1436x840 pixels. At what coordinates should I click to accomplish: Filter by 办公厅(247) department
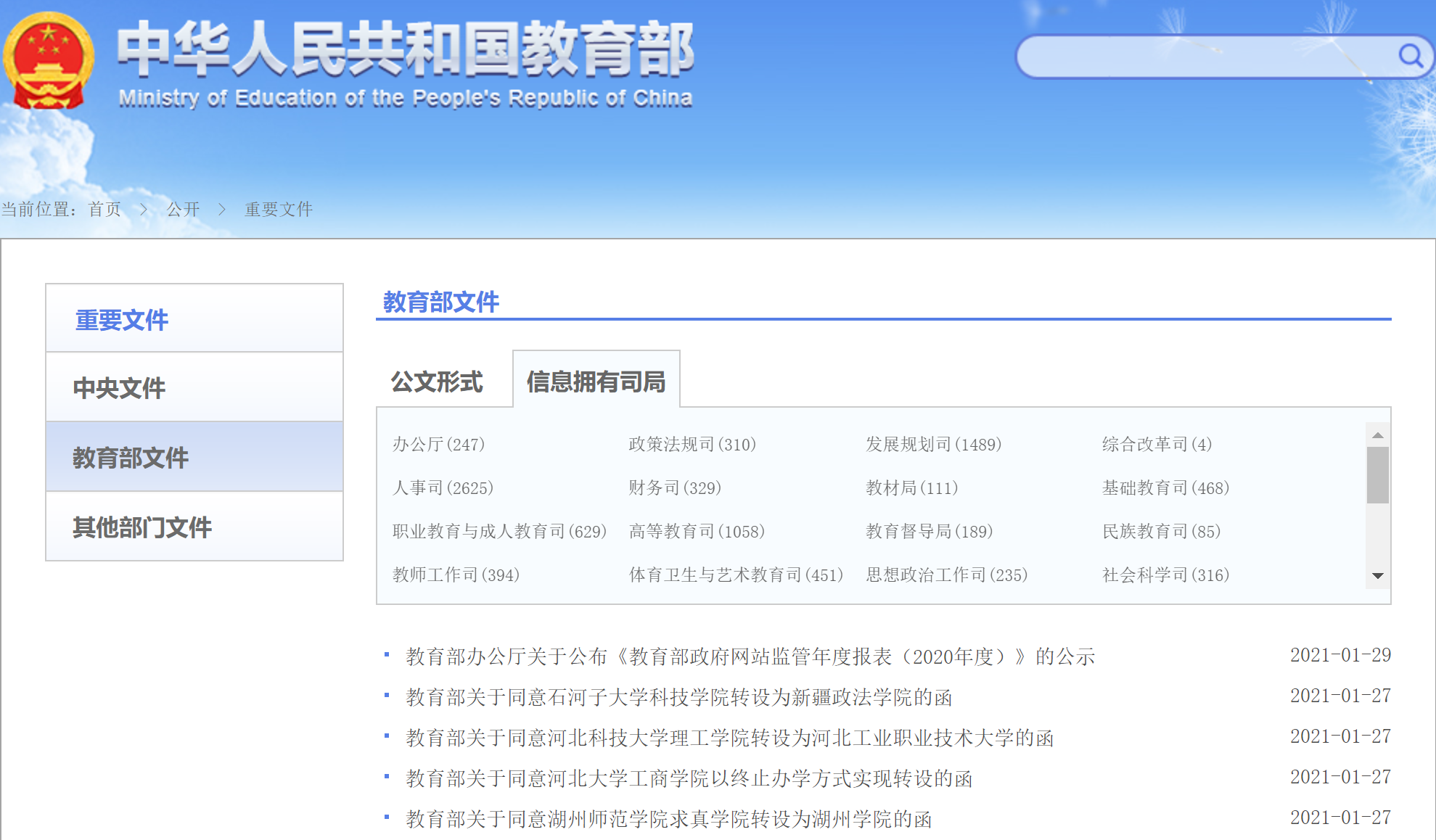438,444
